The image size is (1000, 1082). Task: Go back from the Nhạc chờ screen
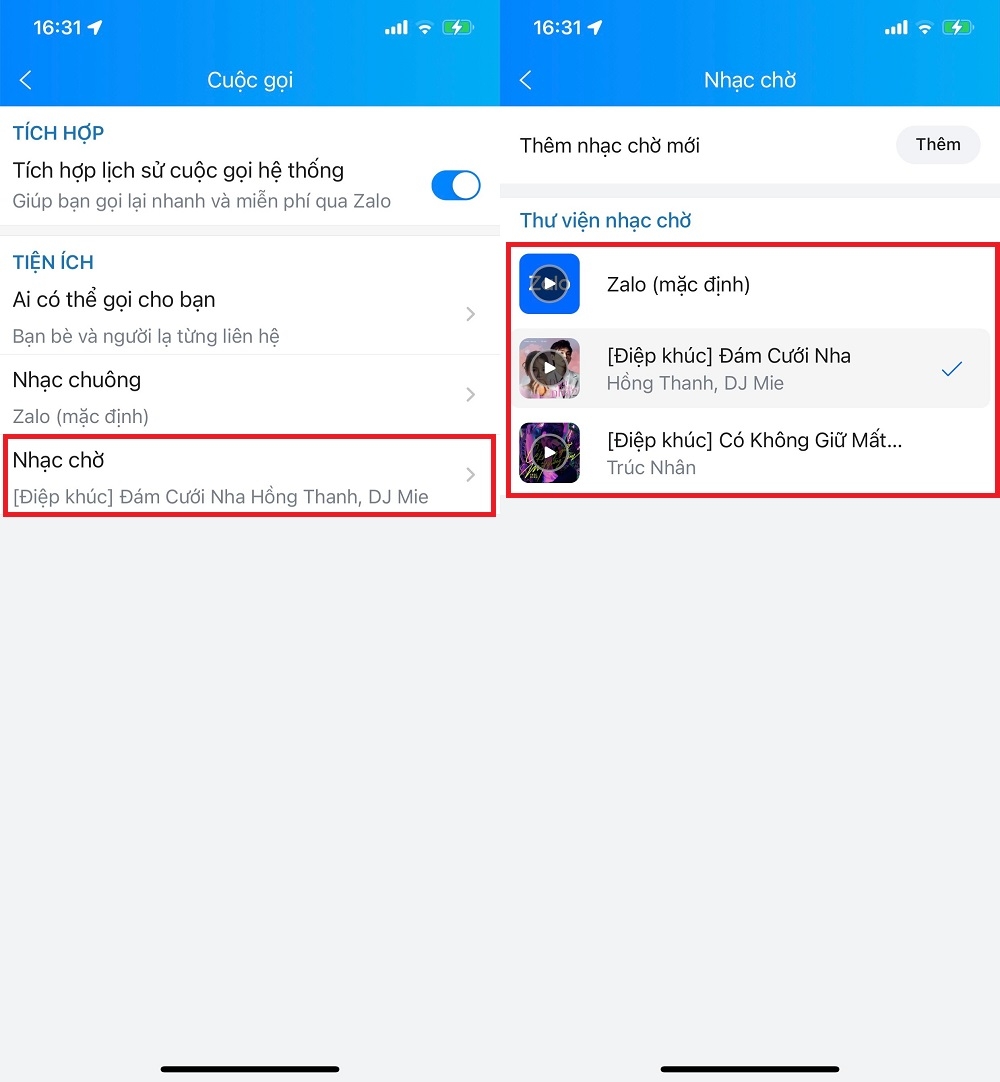[x=525, y=80]
